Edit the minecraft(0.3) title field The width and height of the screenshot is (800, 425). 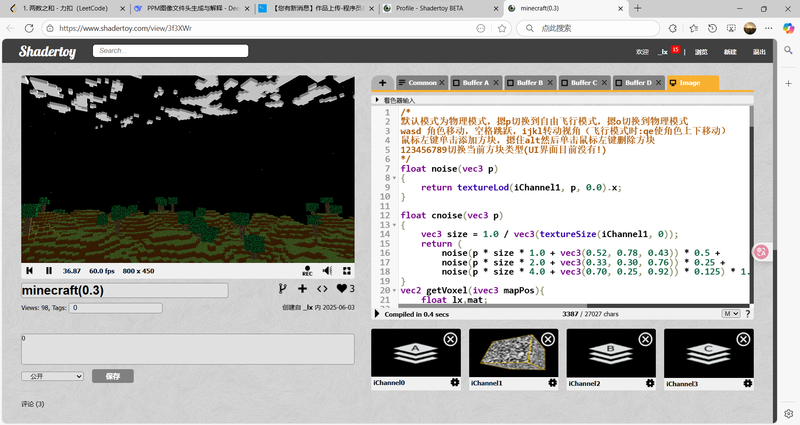[124, 290]
